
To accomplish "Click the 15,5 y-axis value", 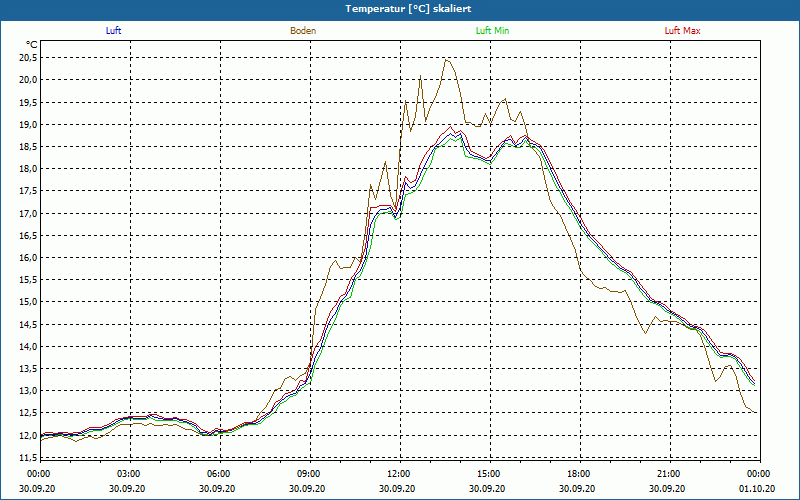I will click(x=28, y=280).
